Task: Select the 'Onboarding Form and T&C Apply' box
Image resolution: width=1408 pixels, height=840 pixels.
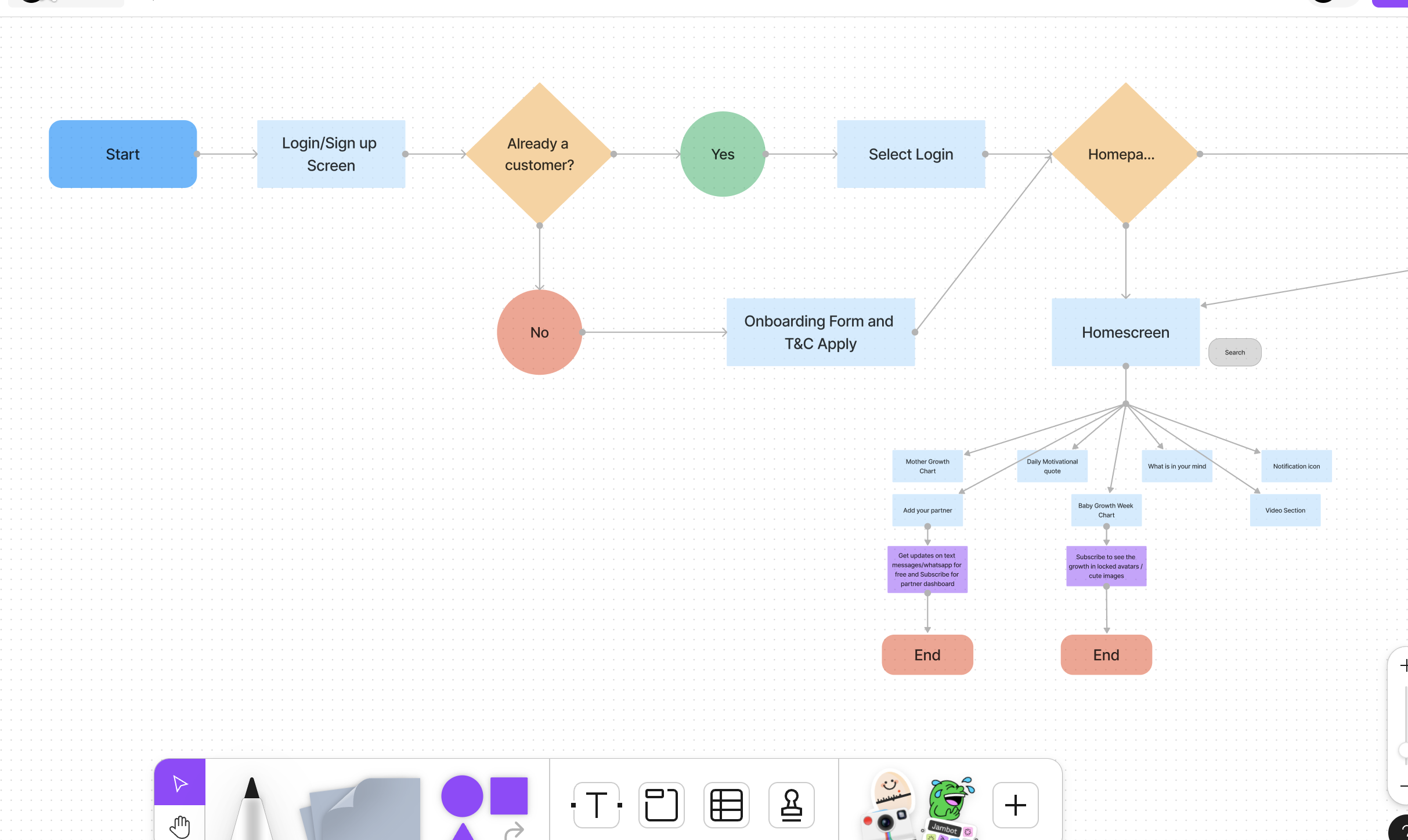Action: tap(820, 332)
